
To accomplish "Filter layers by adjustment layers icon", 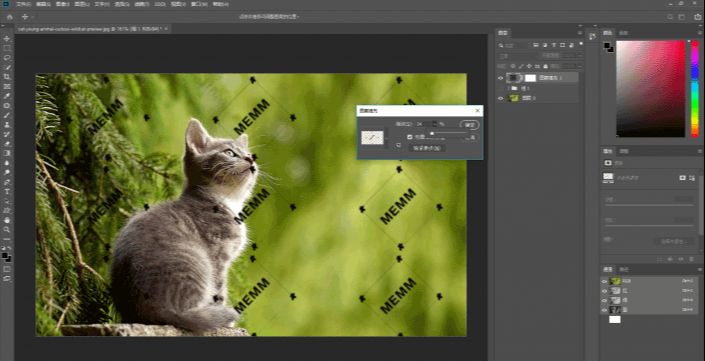I will click(545, 45).
